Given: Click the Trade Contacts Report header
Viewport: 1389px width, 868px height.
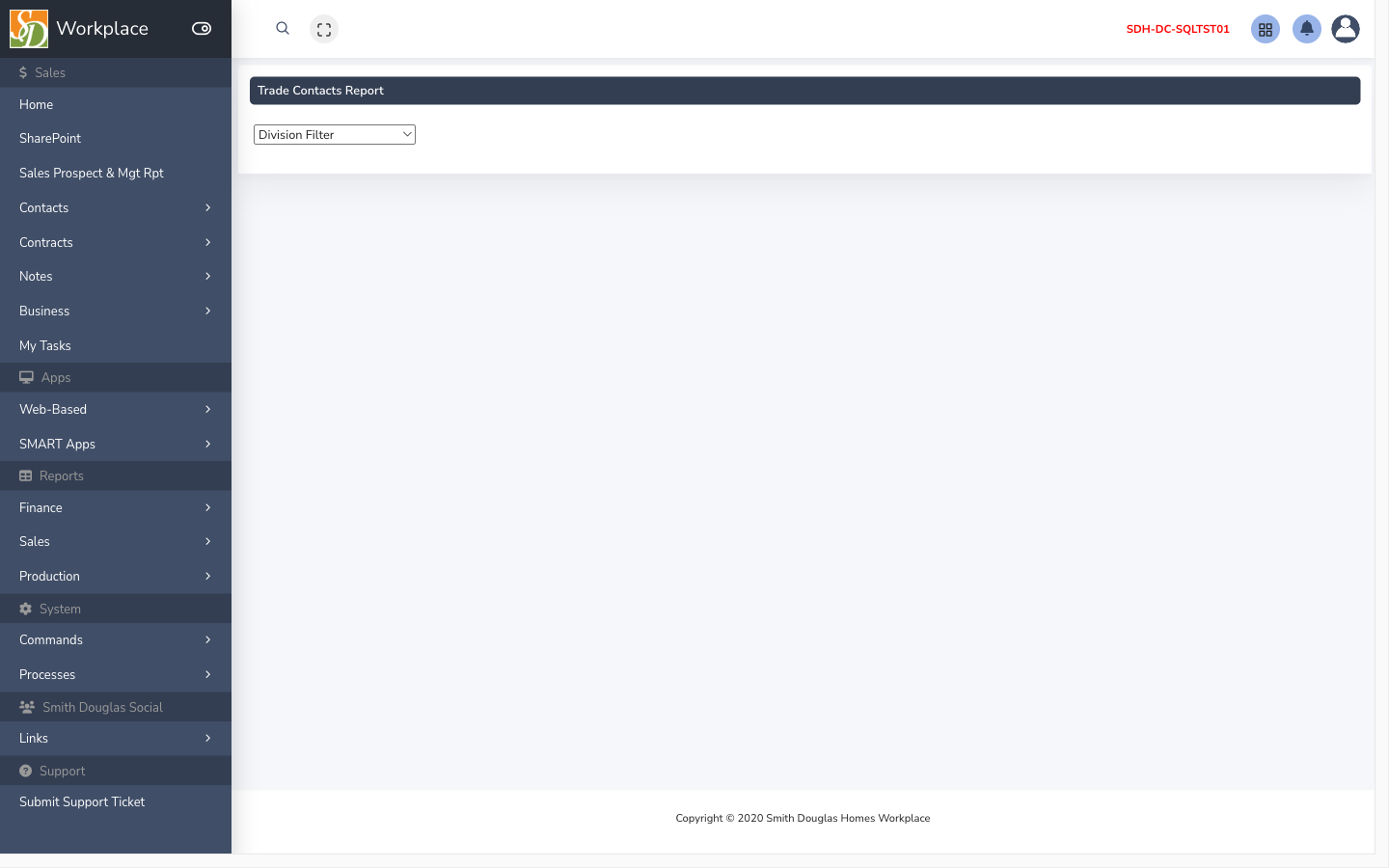Looking at the screenshot, I should (804, 91).
